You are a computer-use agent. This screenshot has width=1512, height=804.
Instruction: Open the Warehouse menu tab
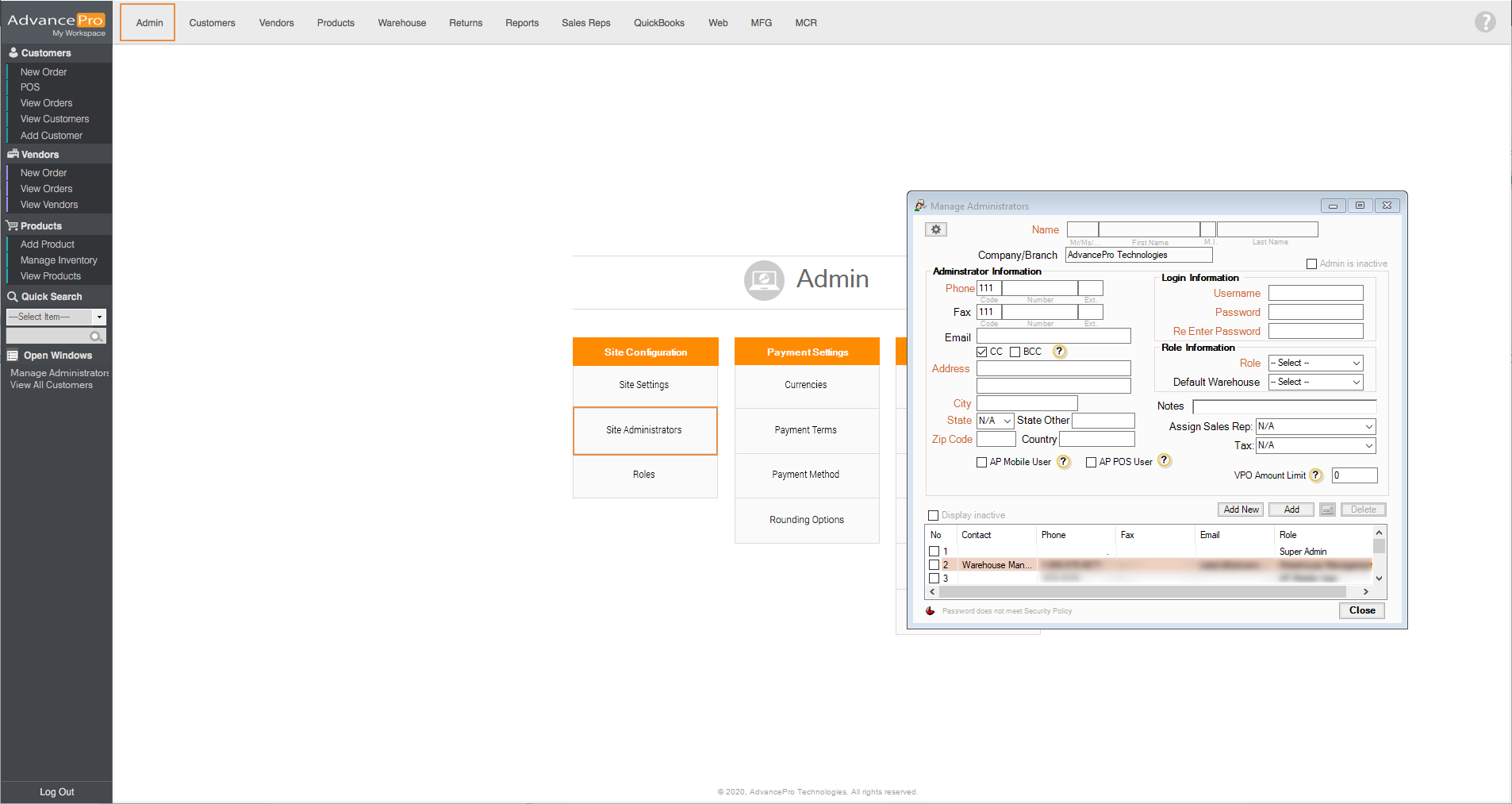pos(401,23)
